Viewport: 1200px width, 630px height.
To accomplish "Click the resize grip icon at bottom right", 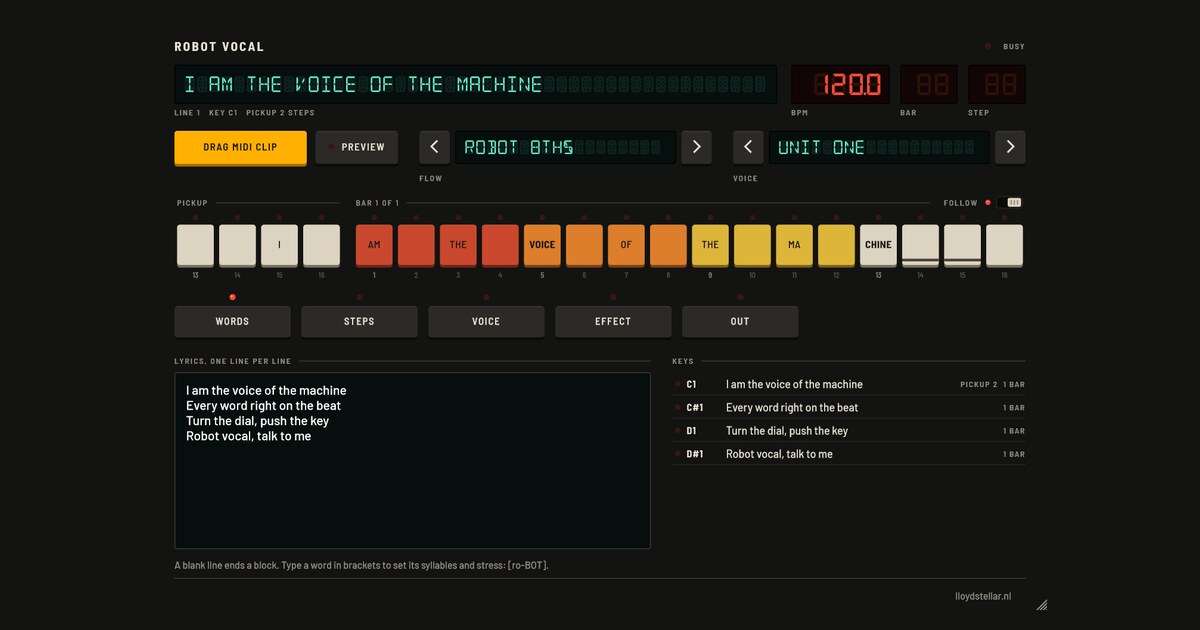I will pyautogui.click(x=1041, y=604).
